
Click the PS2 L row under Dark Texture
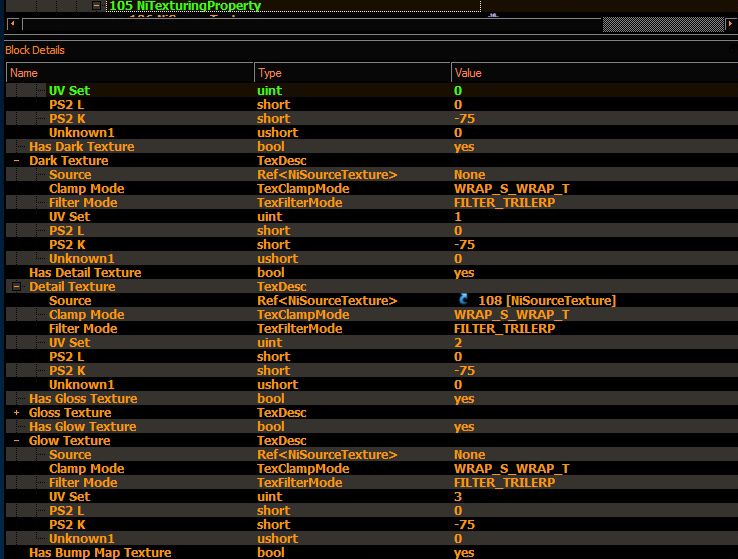tap(372, 231)
